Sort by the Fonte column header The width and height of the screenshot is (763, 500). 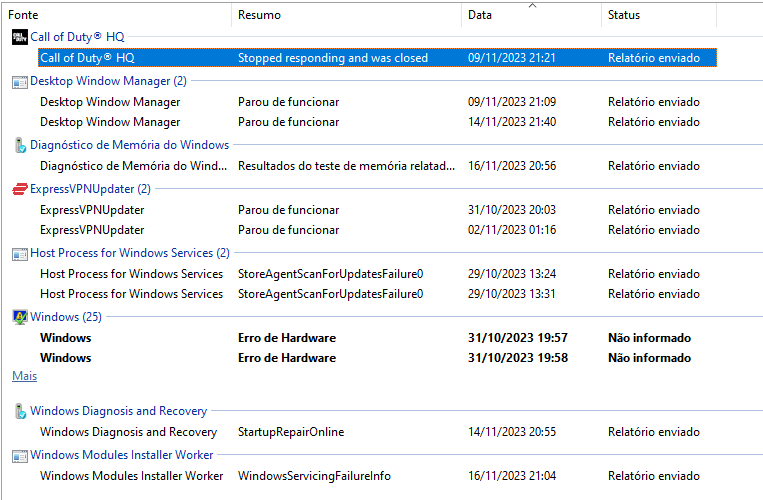click(x=117, y=15)
